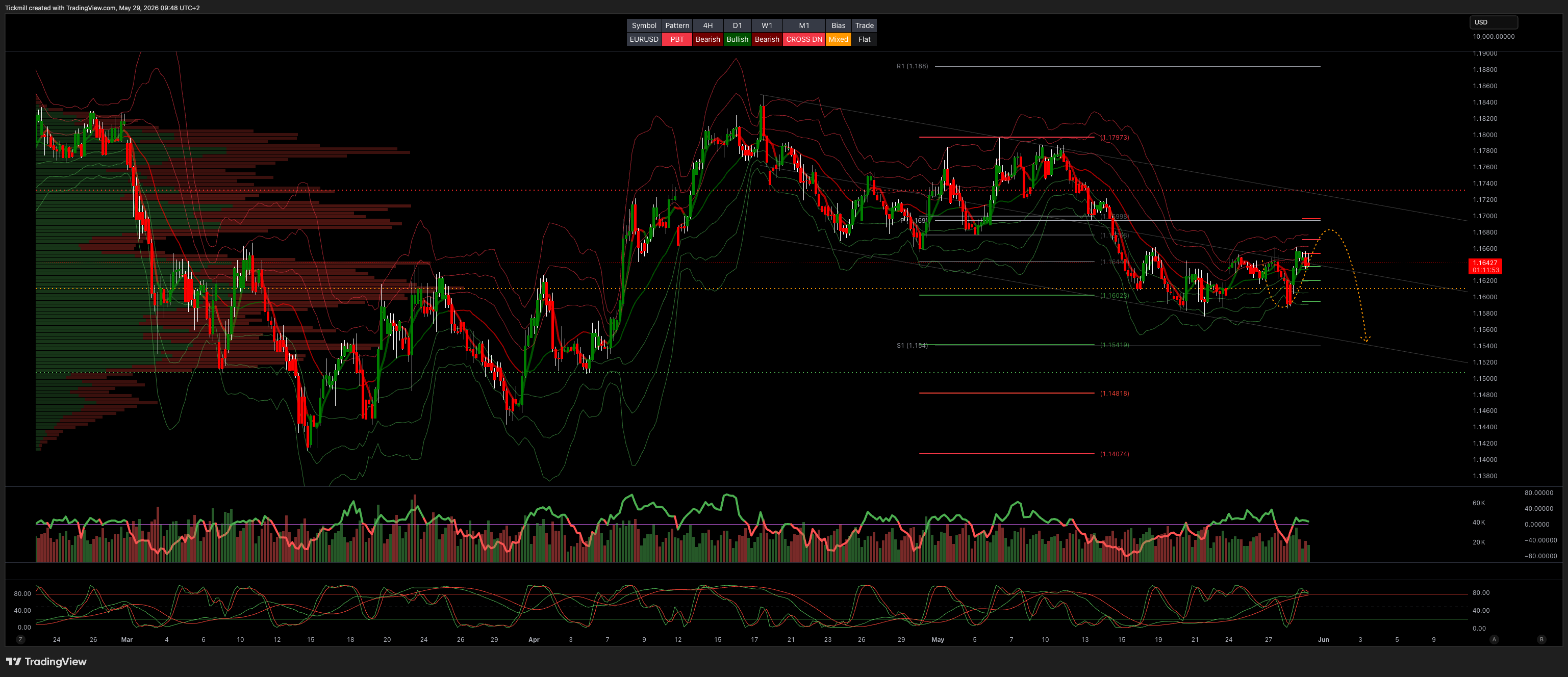Click the Trade column header
The width and height of the screenshot is (1568, 677).
[865, 25]
